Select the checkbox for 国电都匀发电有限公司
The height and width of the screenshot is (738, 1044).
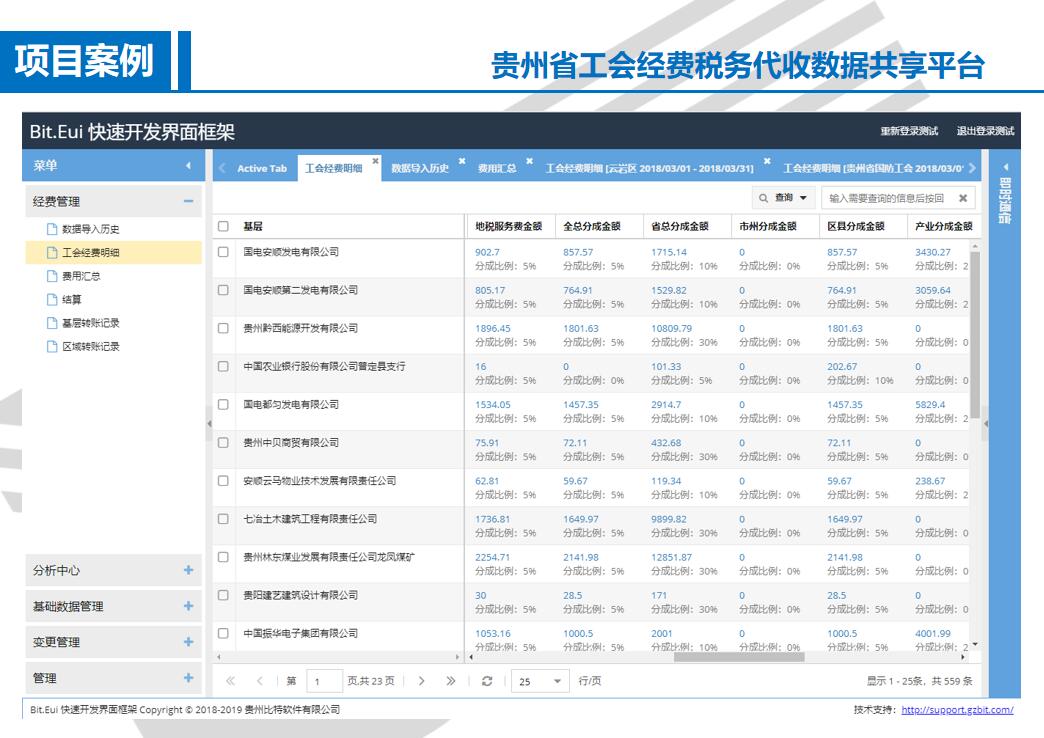coord(224,404)
